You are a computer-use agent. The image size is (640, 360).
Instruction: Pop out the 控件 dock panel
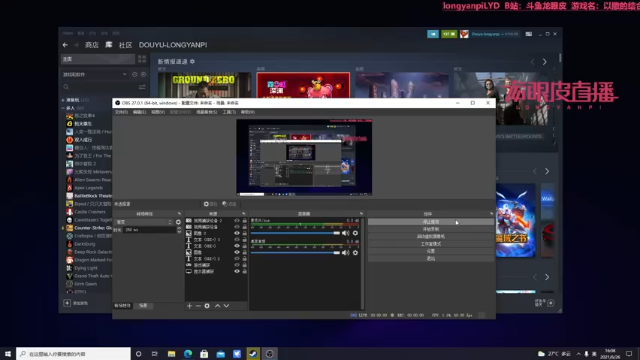point(491,213)
